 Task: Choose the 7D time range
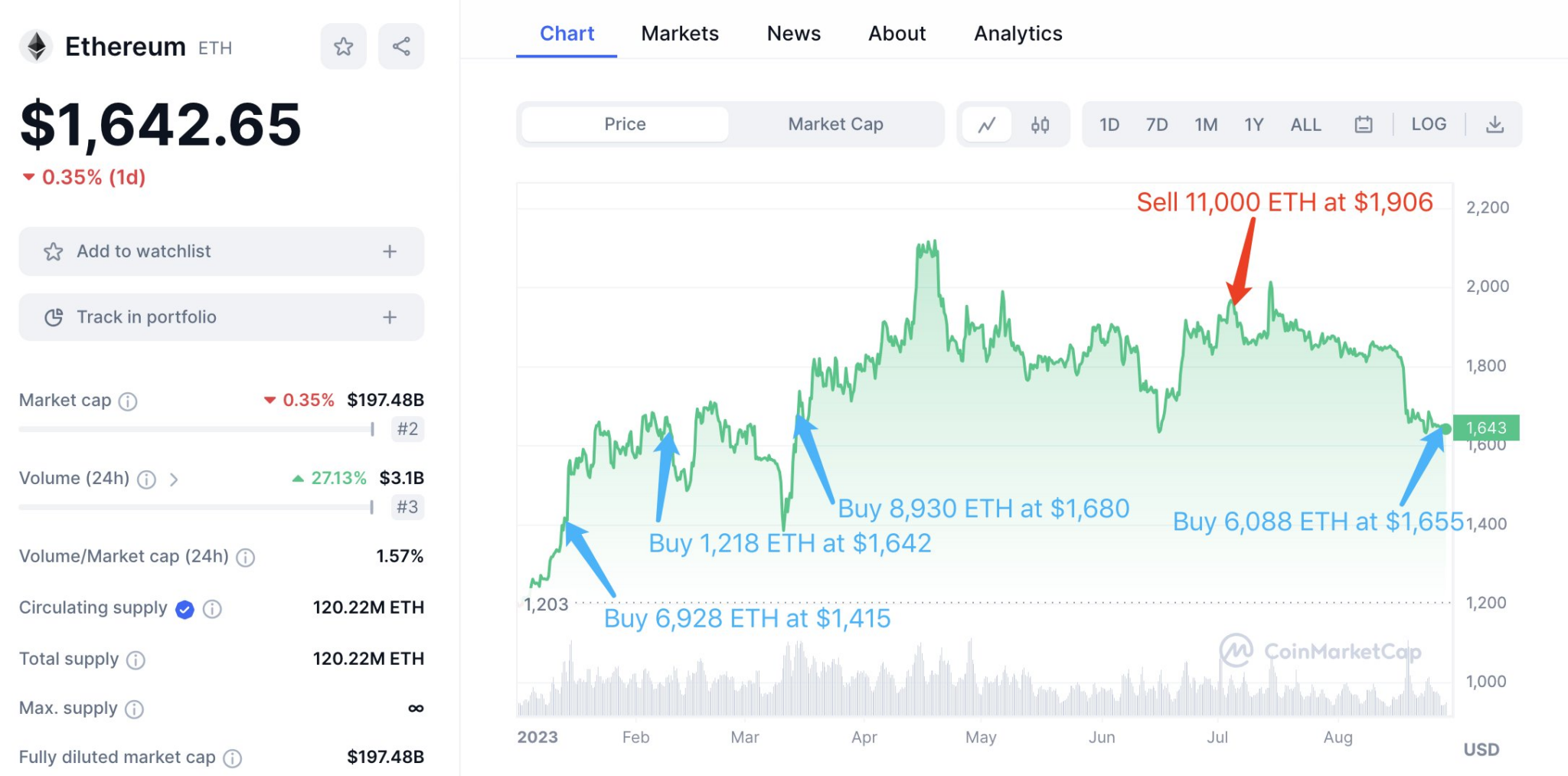(x=1156, y=124)
